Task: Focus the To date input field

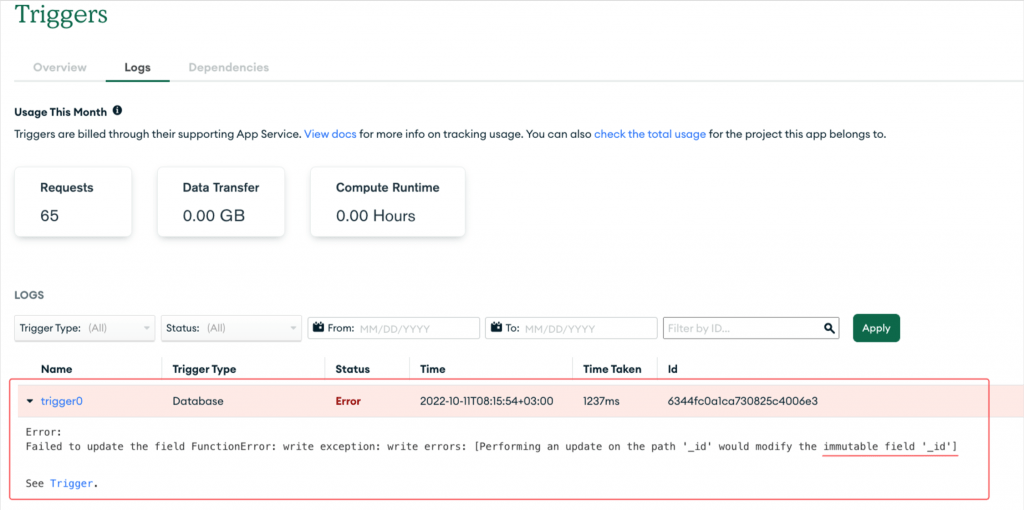Action: pos(571,328)
